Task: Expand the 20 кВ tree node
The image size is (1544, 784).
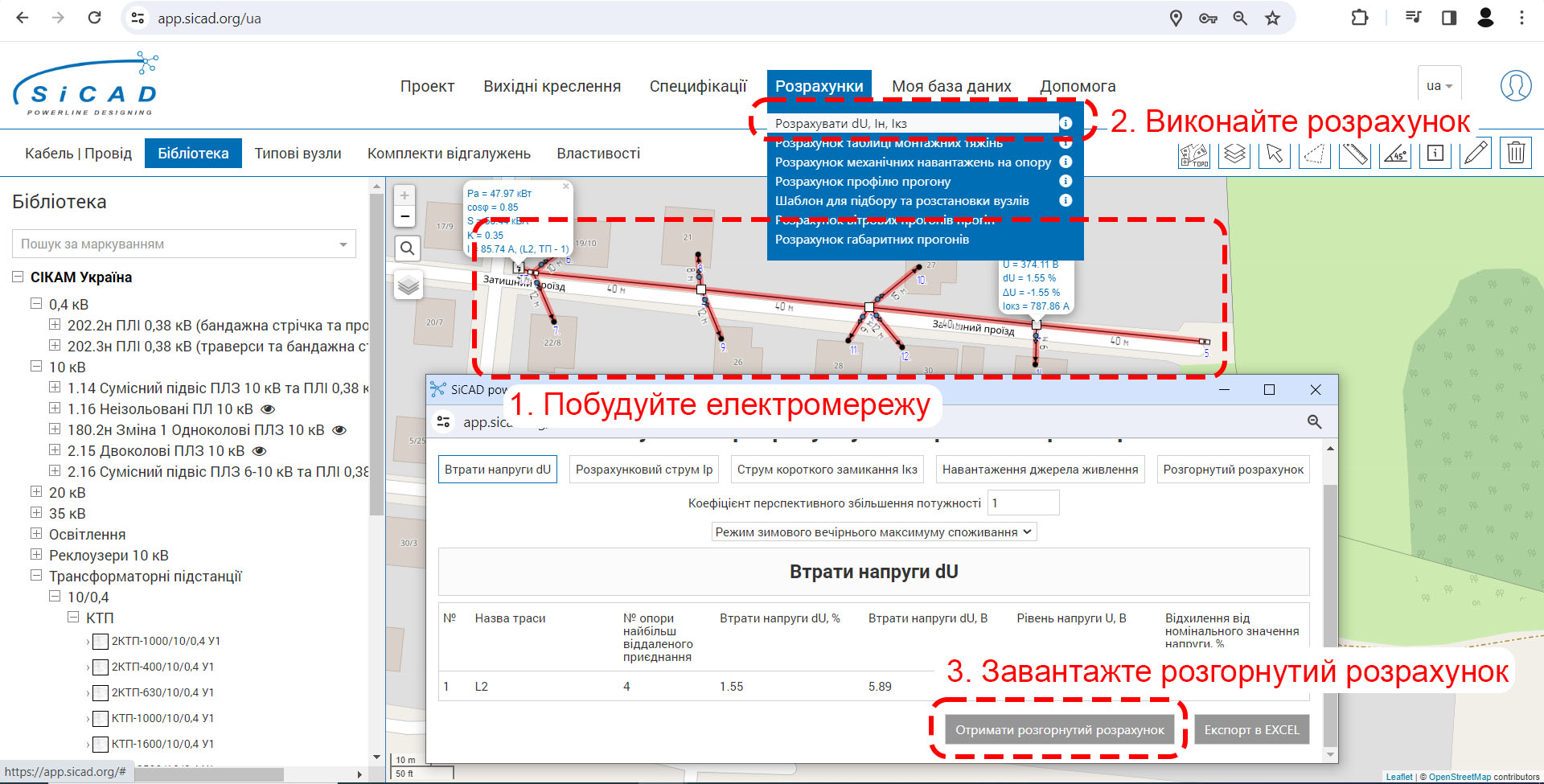Action: (36, 491)
